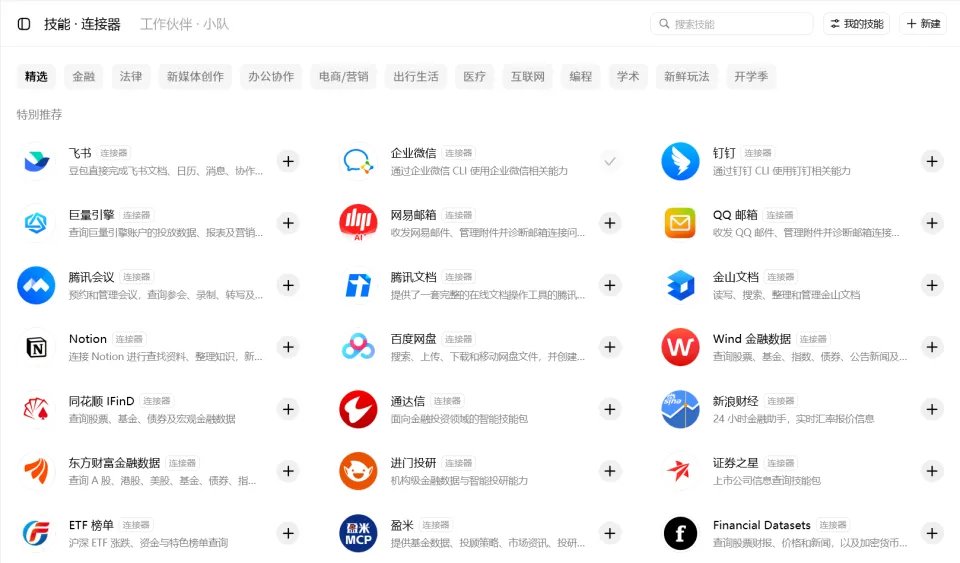960x563 pixels.
Task: Click the QQ 邮箱 envelope icon
Action: [680, 223]
